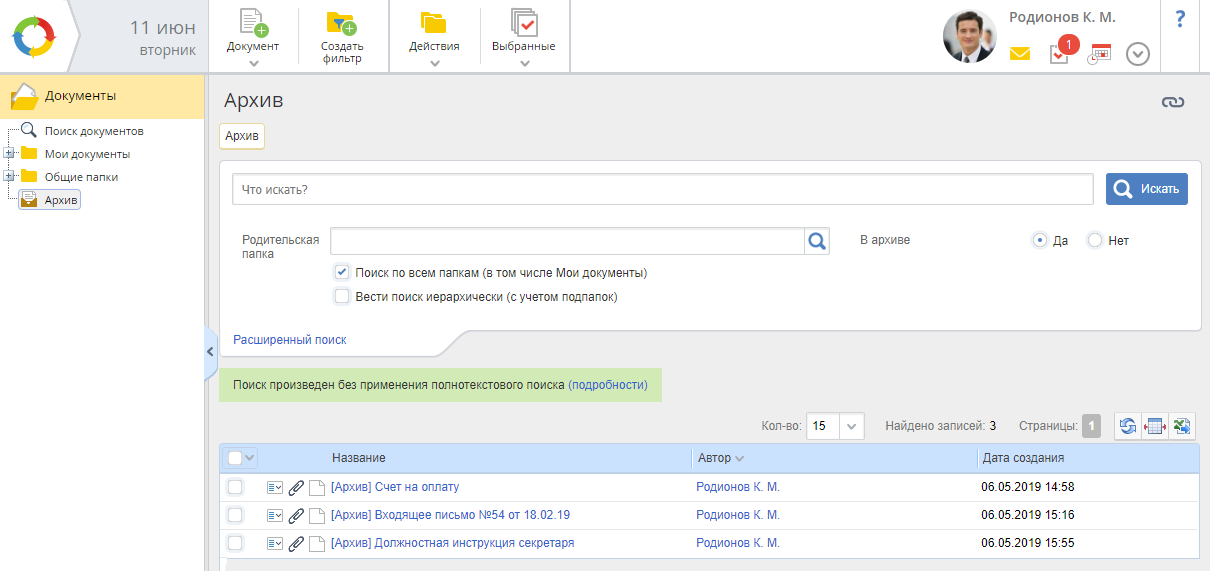Select the Нет radio button
The height and width of the screenshot is (571, 1210).
pyautogui.click(x=1095, y=240)
